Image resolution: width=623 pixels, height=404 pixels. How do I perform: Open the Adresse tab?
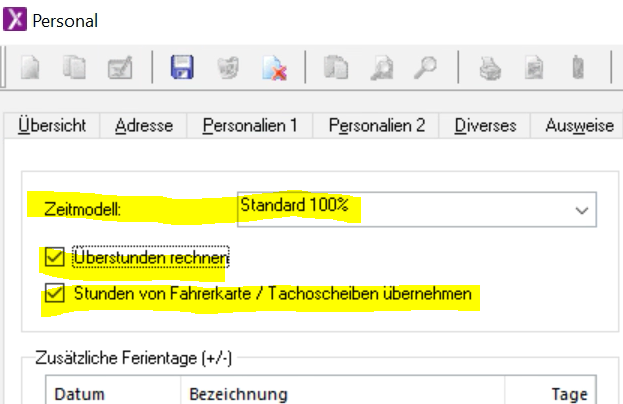144,126
